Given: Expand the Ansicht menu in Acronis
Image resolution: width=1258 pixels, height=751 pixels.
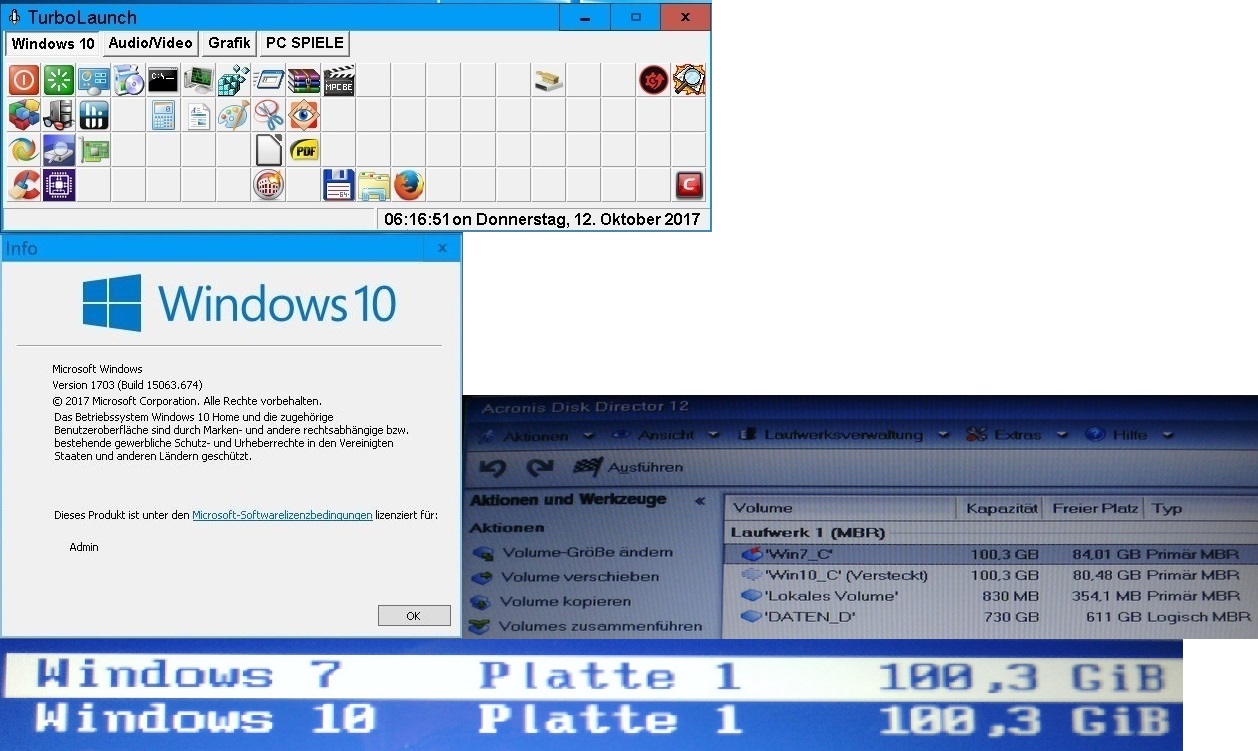Looking at the screenshot, I should point(665,435).
